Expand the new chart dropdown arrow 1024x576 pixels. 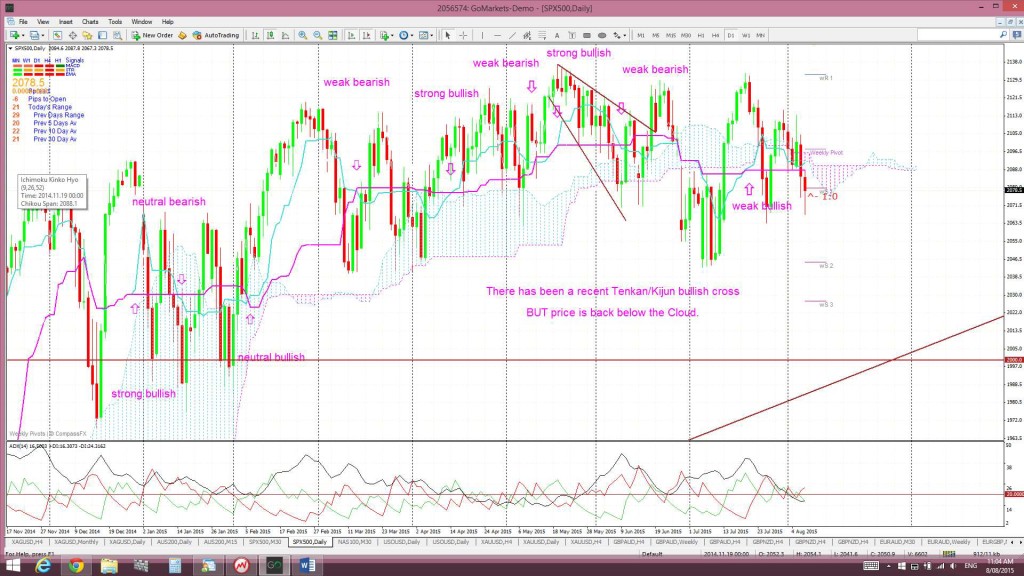[23, 35]
